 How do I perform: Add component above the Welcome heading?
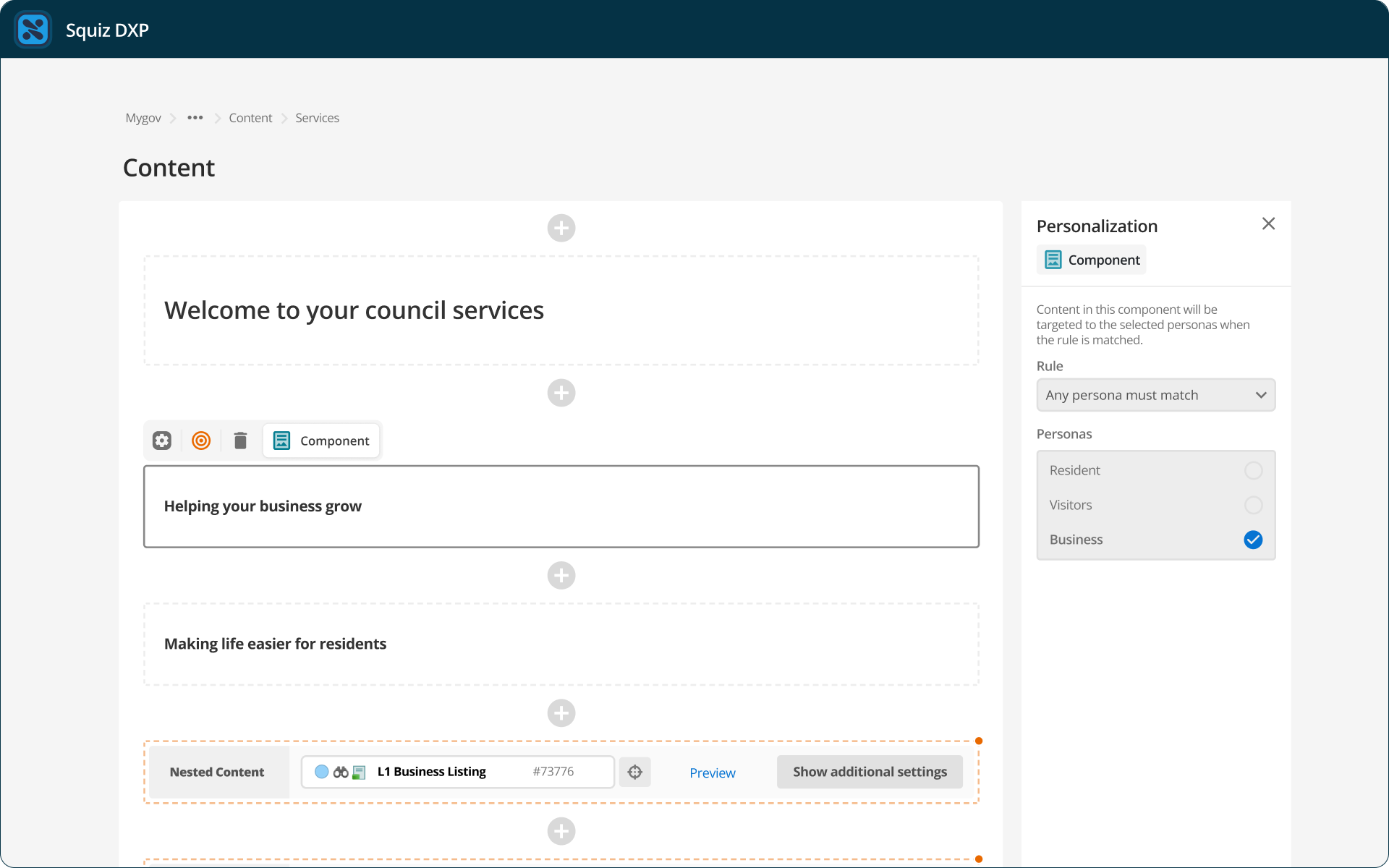click(x=561, y=228)
